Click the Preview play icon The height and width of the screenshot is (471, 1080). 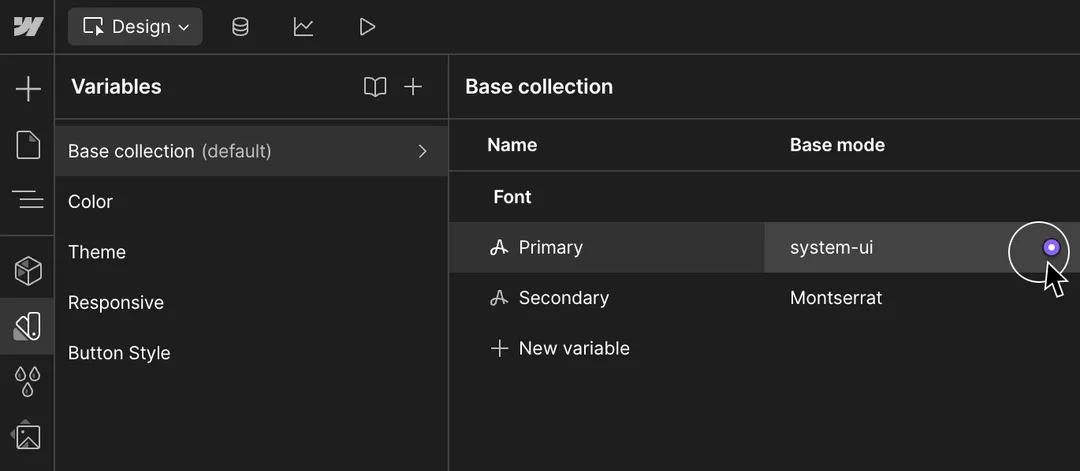[367, 27]
